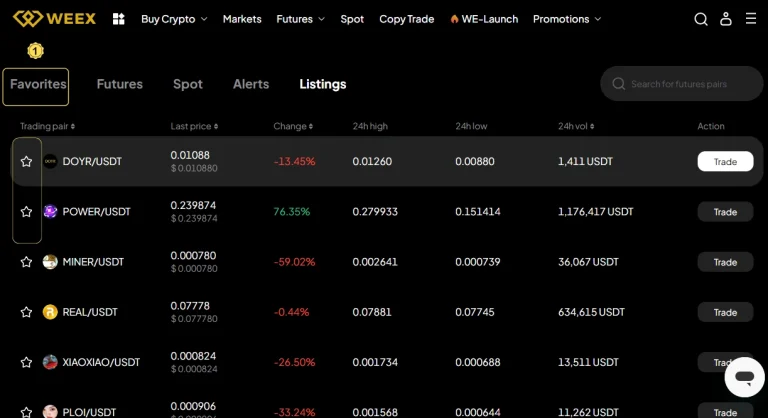Click the 1,176,417 USDT volume value
768x418 pixels.
click(x=596, y=212)
